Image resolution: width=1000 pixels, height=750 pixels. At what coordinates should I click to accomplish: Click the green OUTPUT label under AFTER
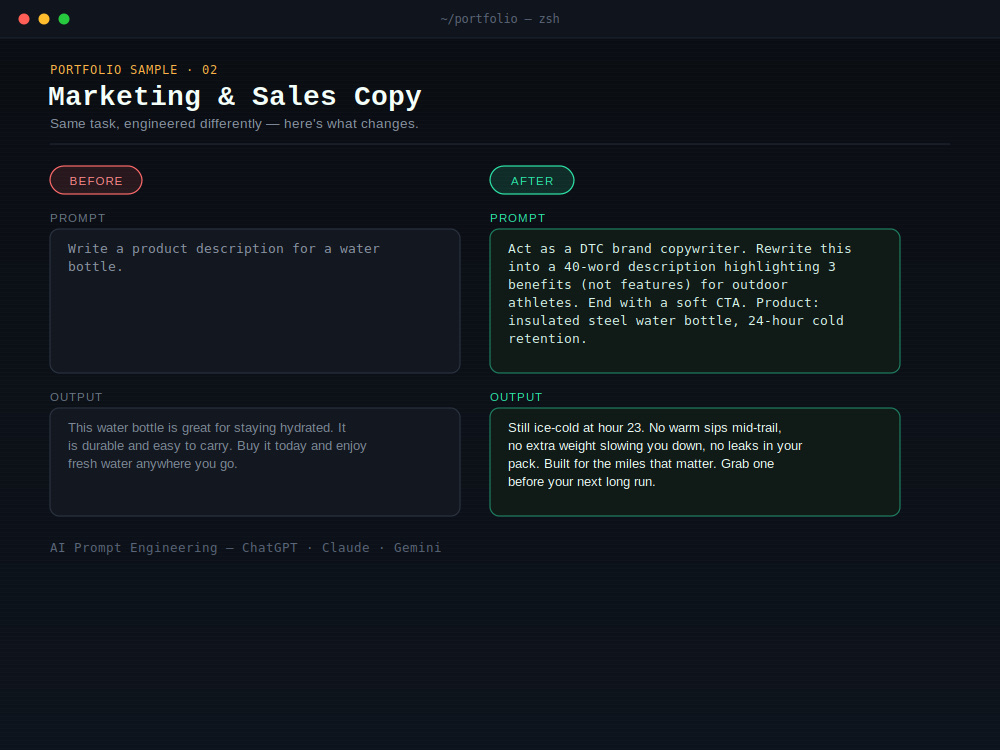point(516,397)
